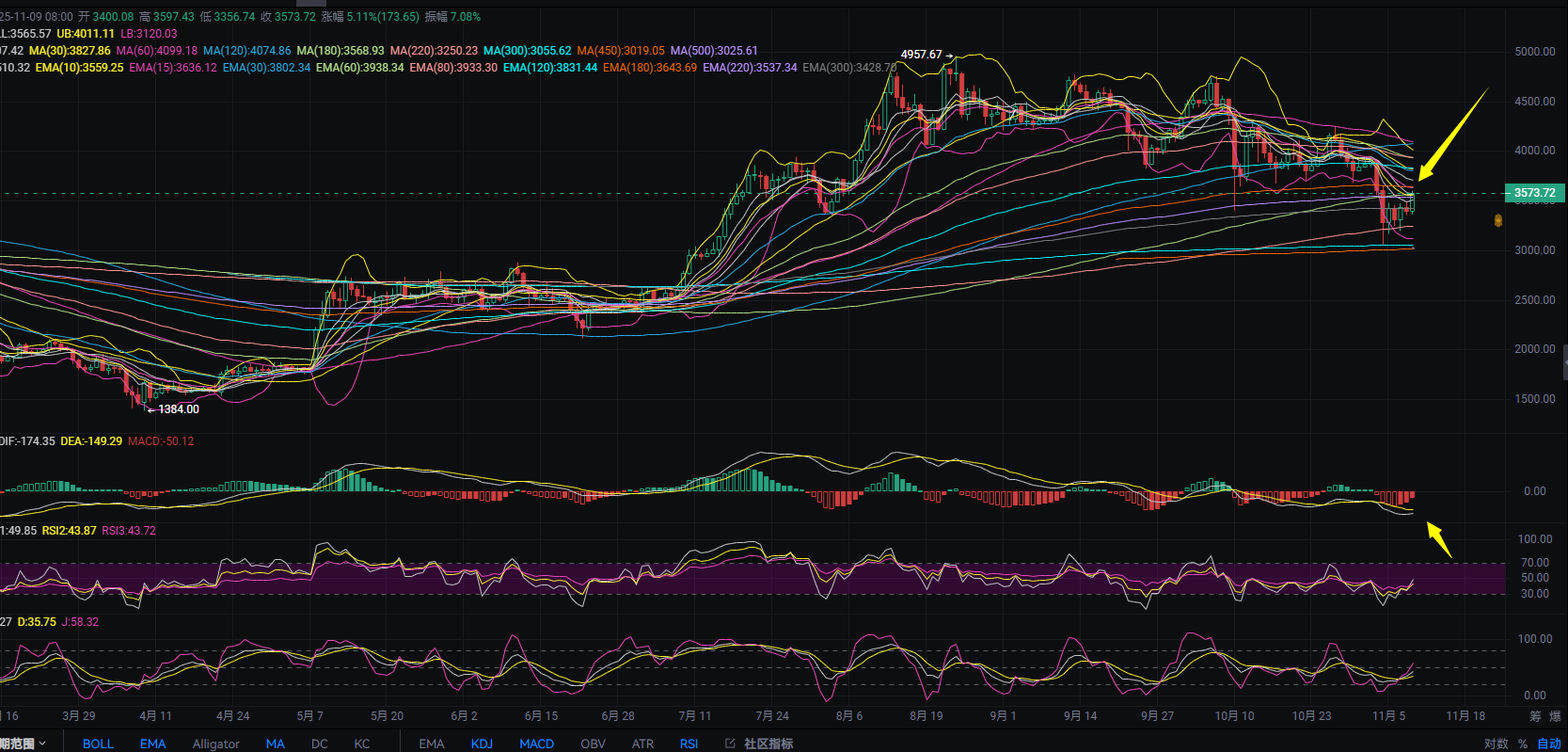Open the community indicators external link icon
1568x752 pixels.
pyautogui.click(x=730, y=744)
